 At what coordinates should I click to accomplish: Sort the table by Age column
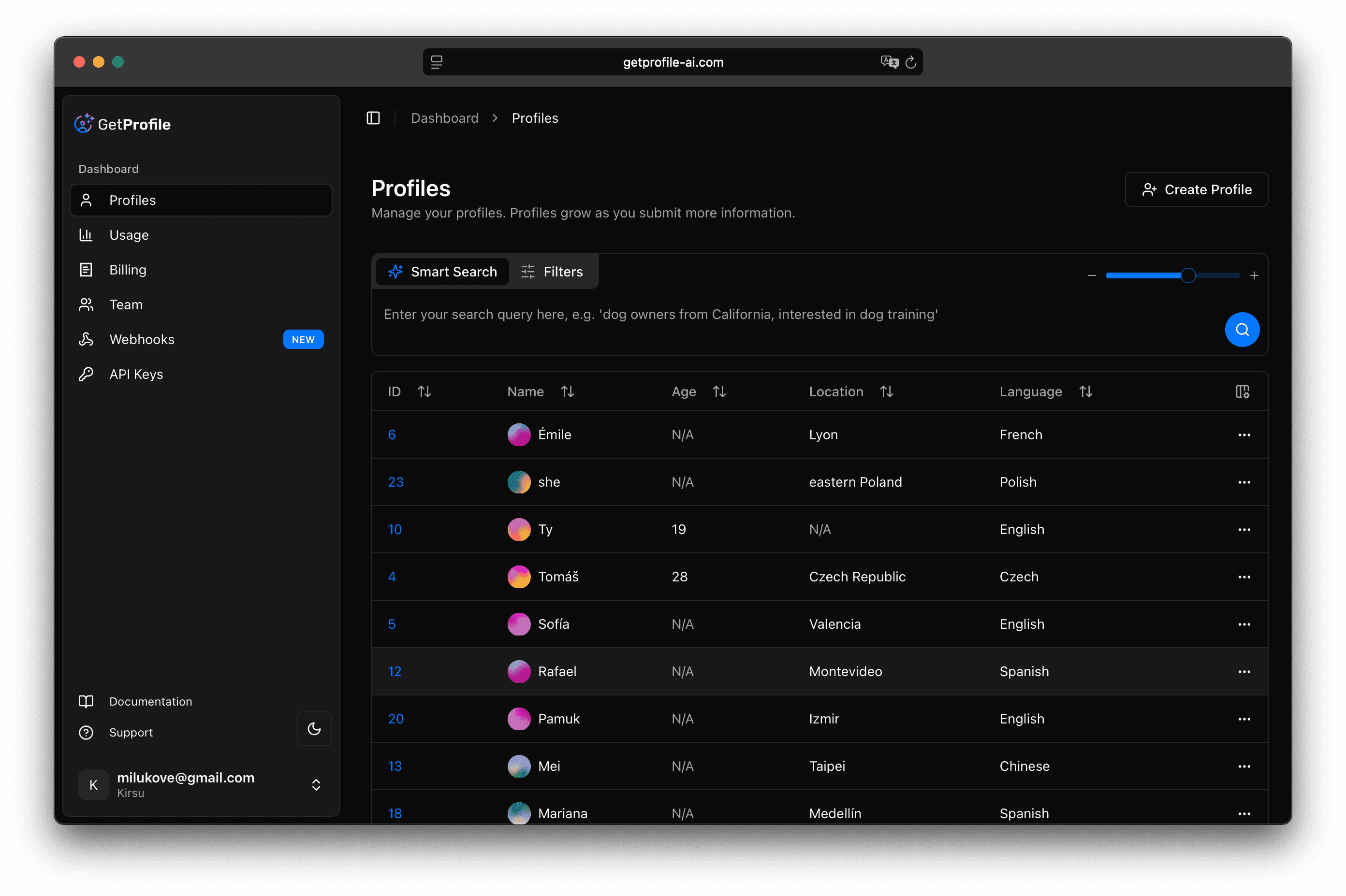tap(719, 391)
